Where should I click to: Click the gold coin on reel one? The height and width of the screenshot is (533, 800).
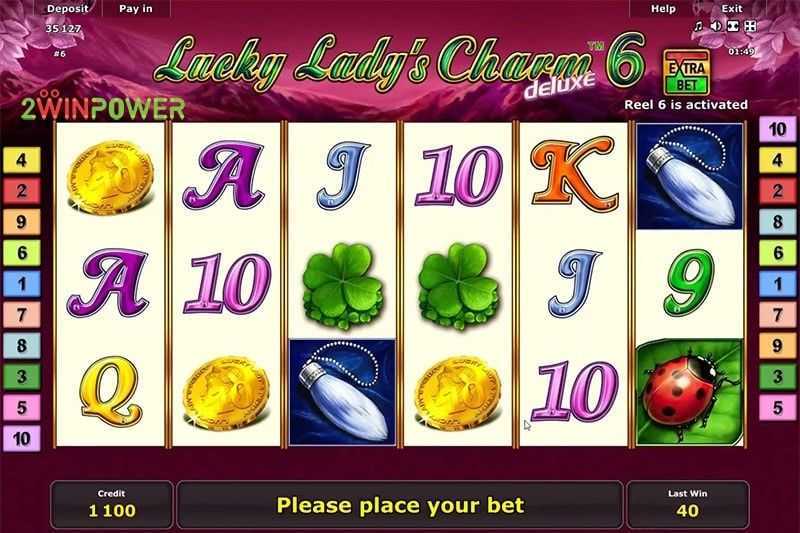[x=110, y=176]
